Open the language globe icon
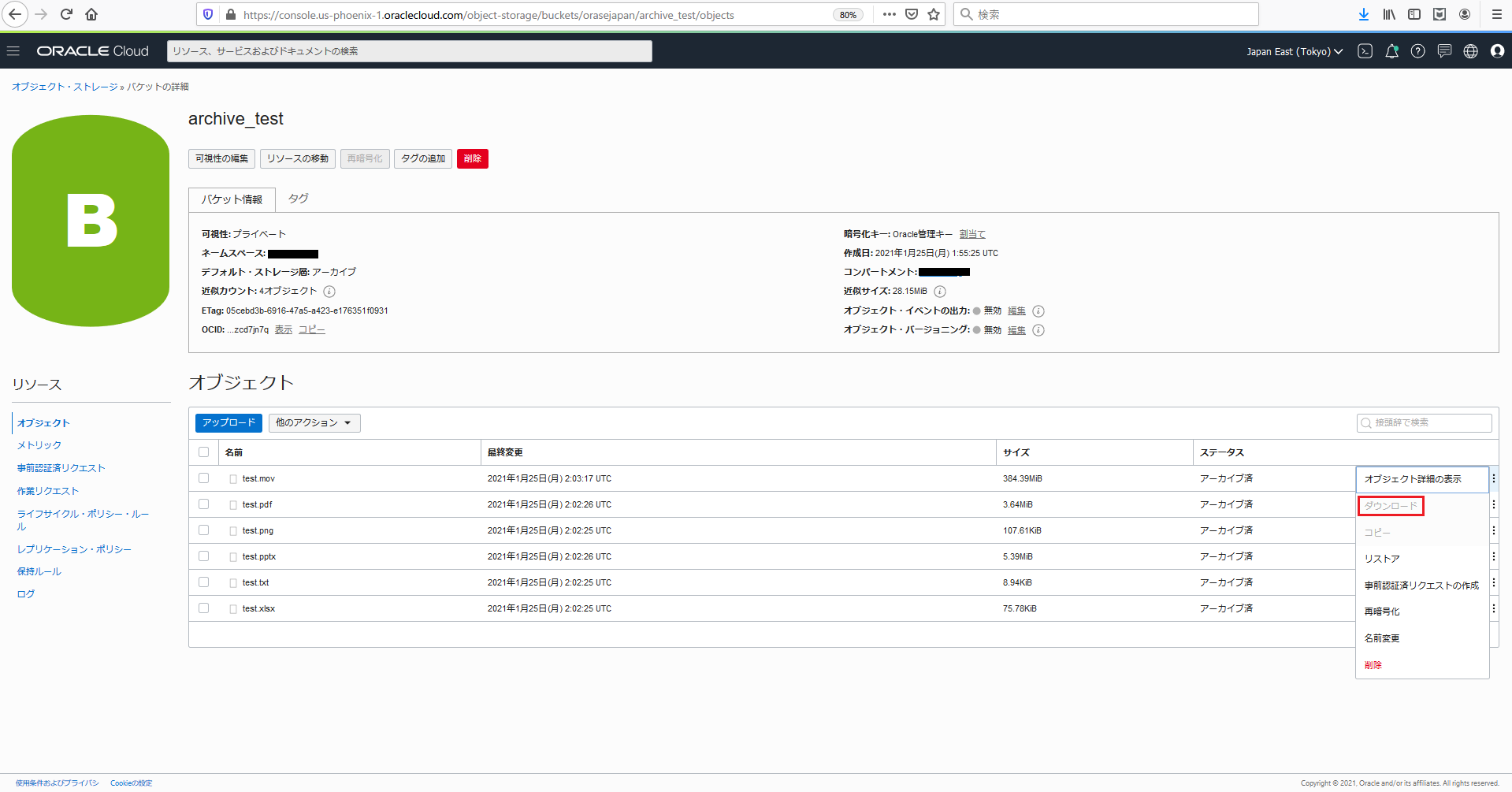The height and width of the screenshot is (792, 1512). (1470, 51)
